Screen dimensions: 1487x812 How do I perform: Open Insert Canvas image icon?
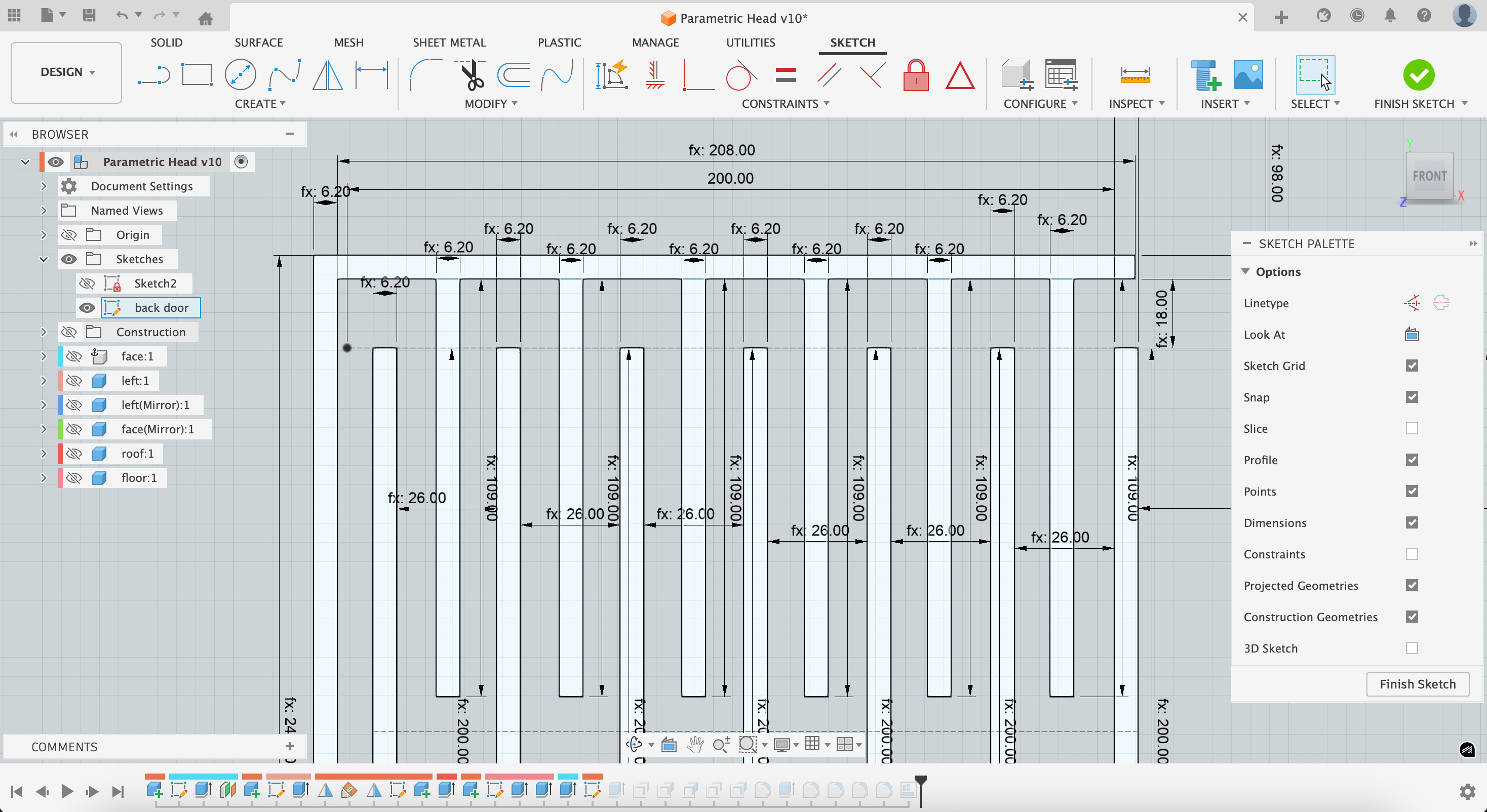tap(1247, 75)
